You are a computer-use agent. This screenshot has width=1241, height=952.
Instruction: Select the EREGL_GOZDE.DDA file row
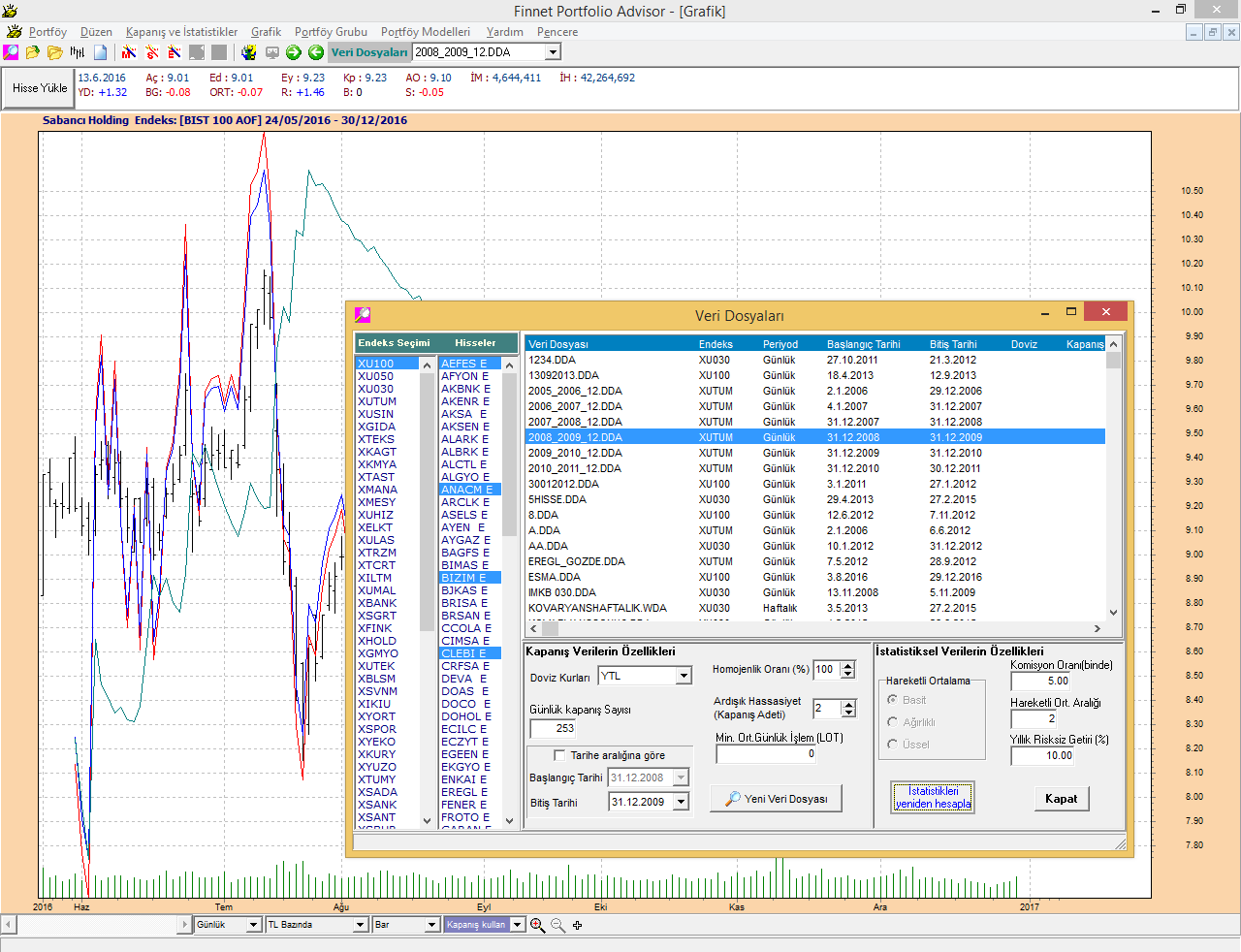[814, 561]
